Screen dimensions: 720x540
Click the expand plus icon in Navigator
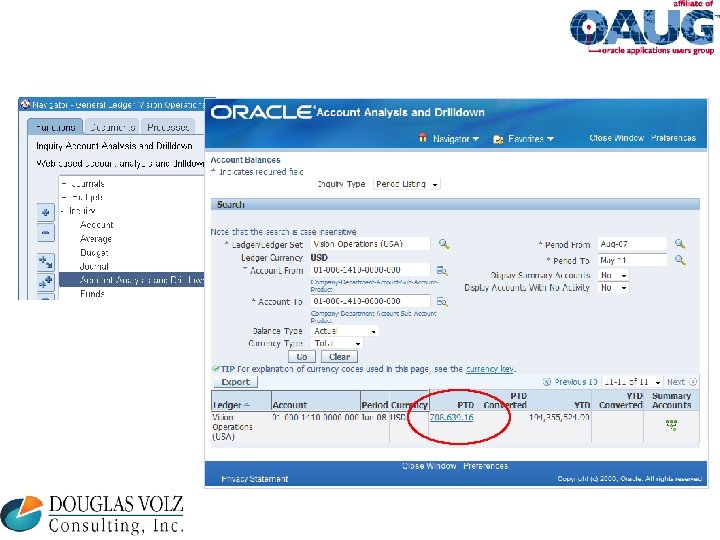click(45, 213)
